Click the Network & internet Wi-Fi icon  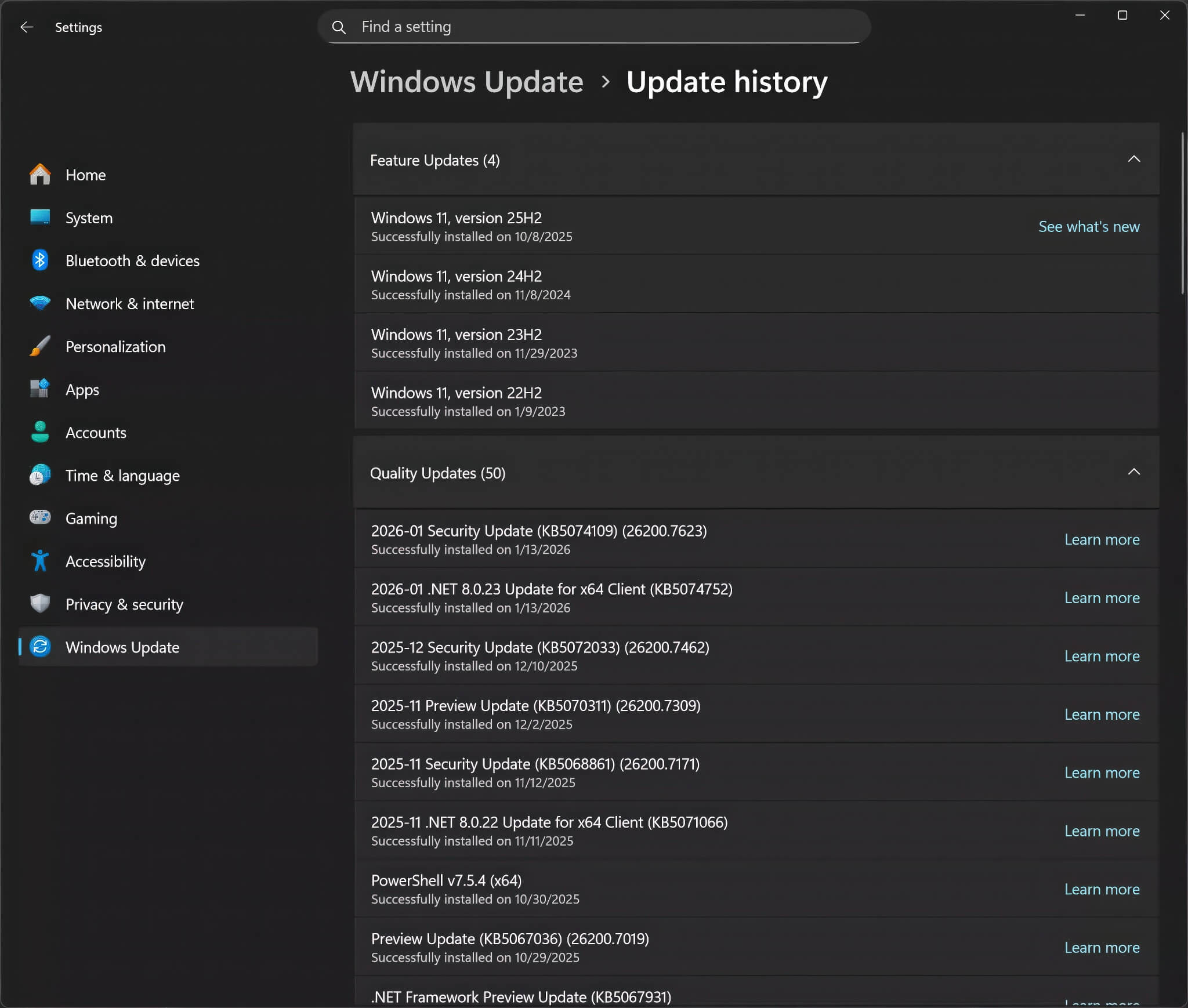40,303
